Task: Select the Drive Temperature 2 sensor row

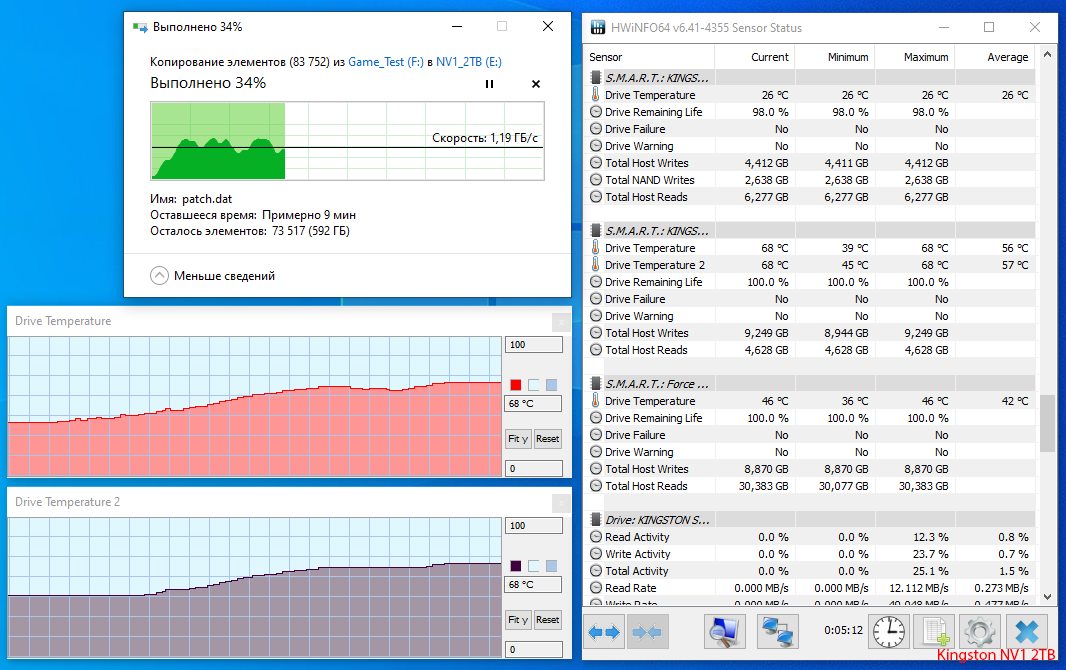Action: 810,265
